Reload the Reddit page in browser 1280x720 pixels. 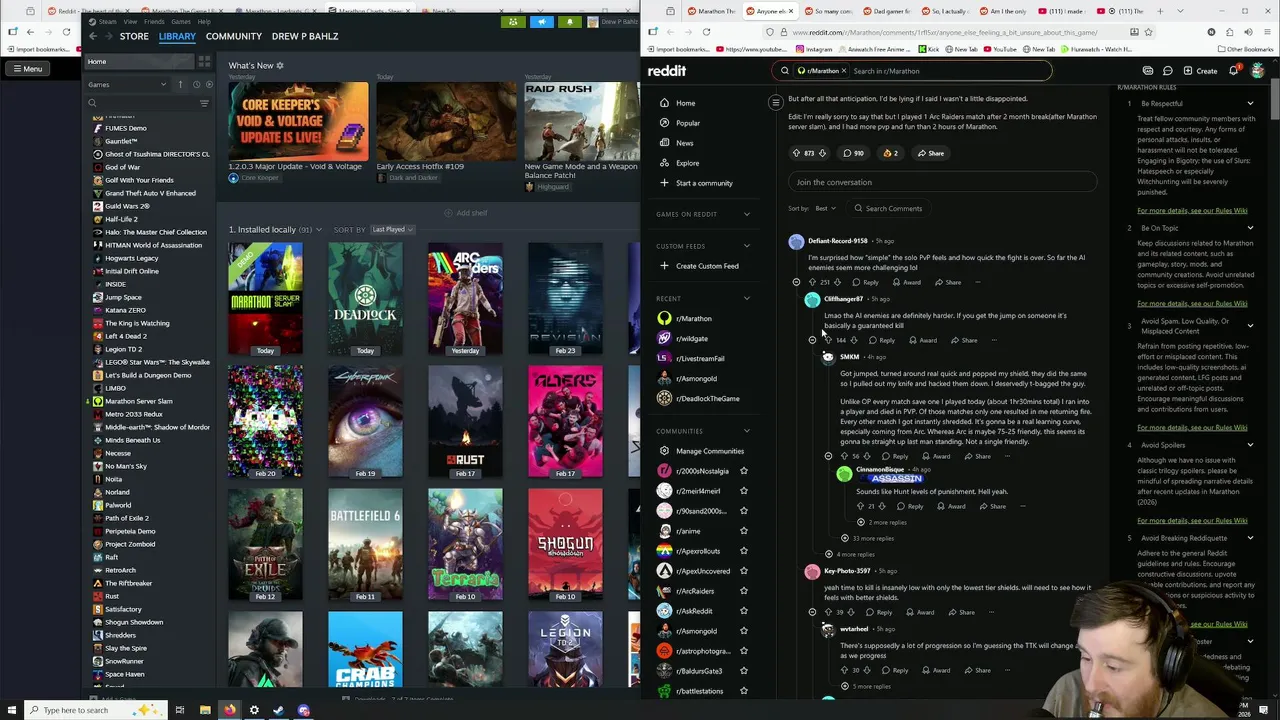tap(706, 32)
